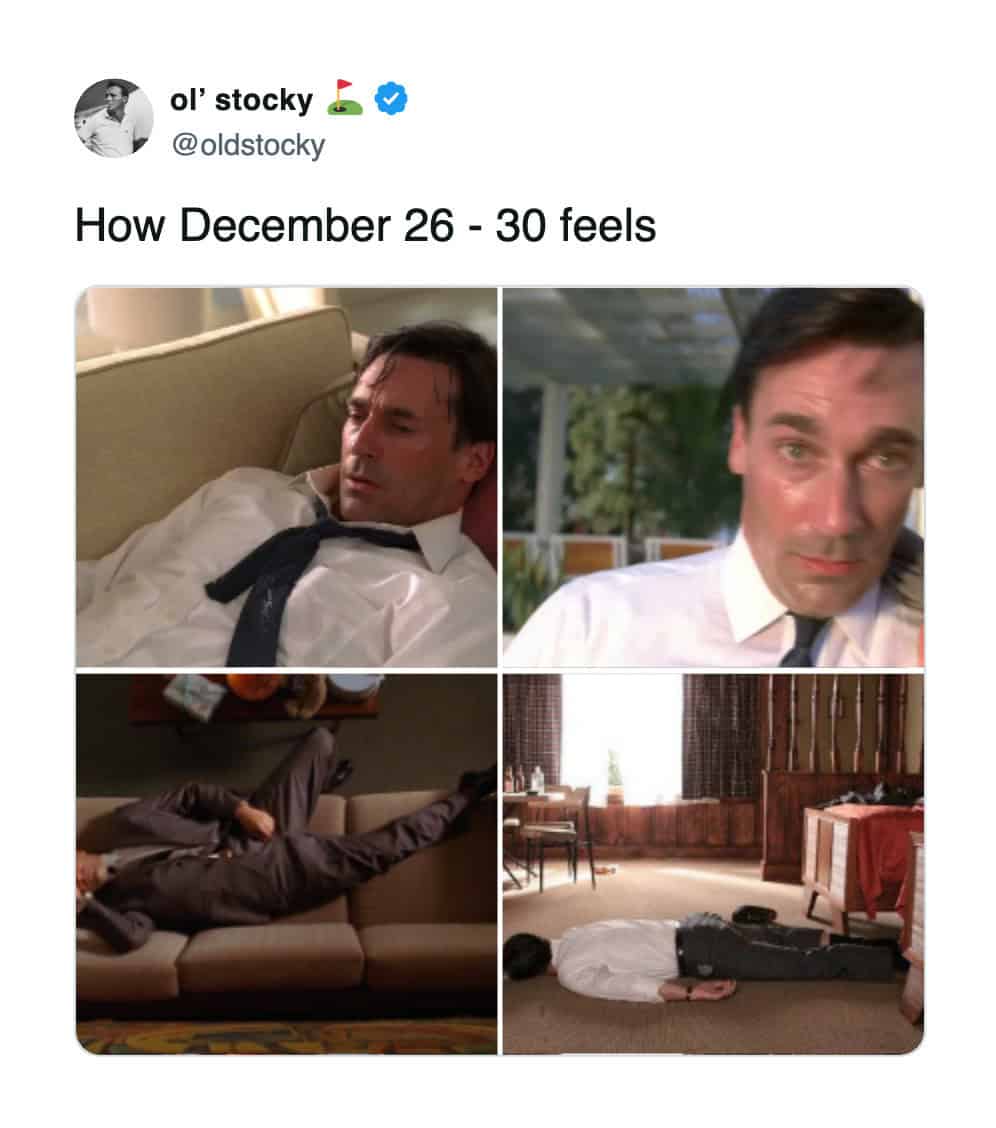Open the top-right close-up face photo
The width and height of the screenshot is (996, 1128).
click(x=713, y=477)
